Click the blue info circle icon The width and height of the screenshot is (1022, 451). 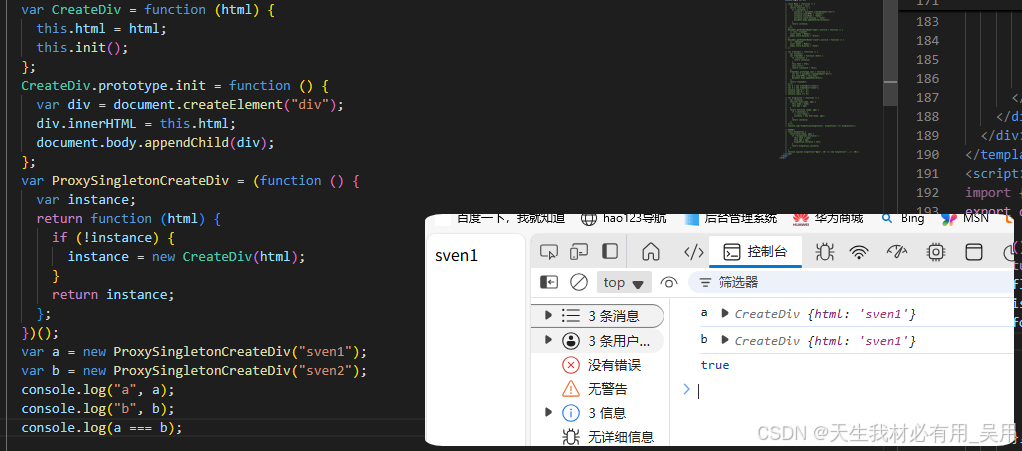pyautogui.click(x=571, y=413)
